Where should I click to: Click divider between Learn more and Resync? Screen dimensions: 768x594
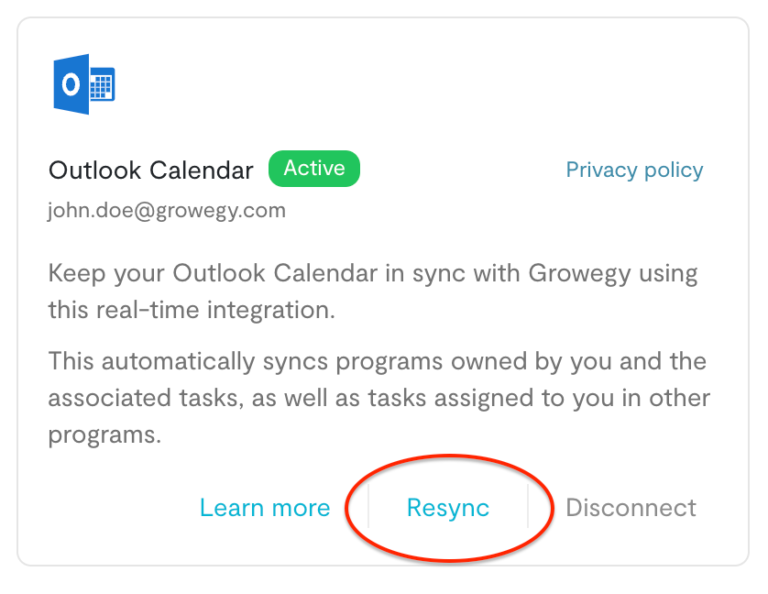[368, 508]
